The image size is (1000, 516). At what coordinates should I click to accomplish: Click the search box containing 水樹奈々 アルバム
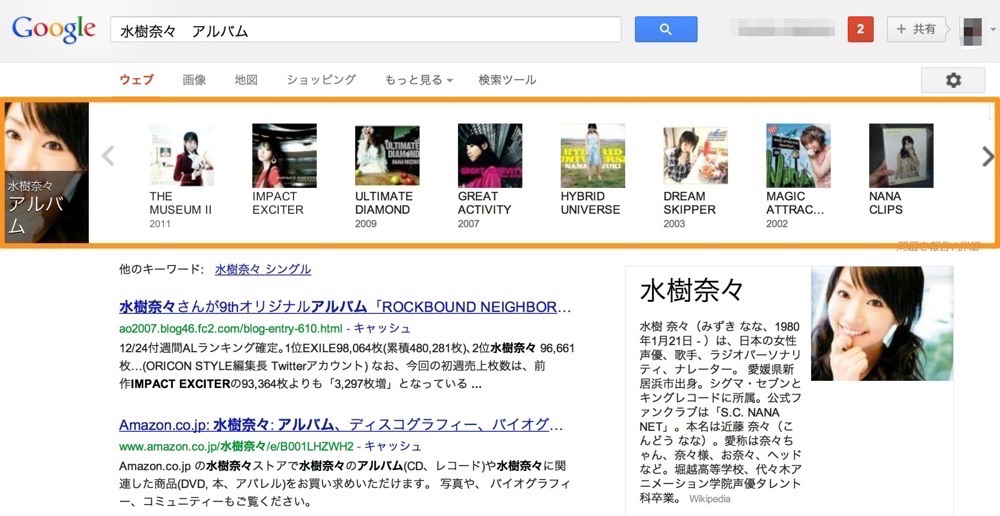[365, 29]
